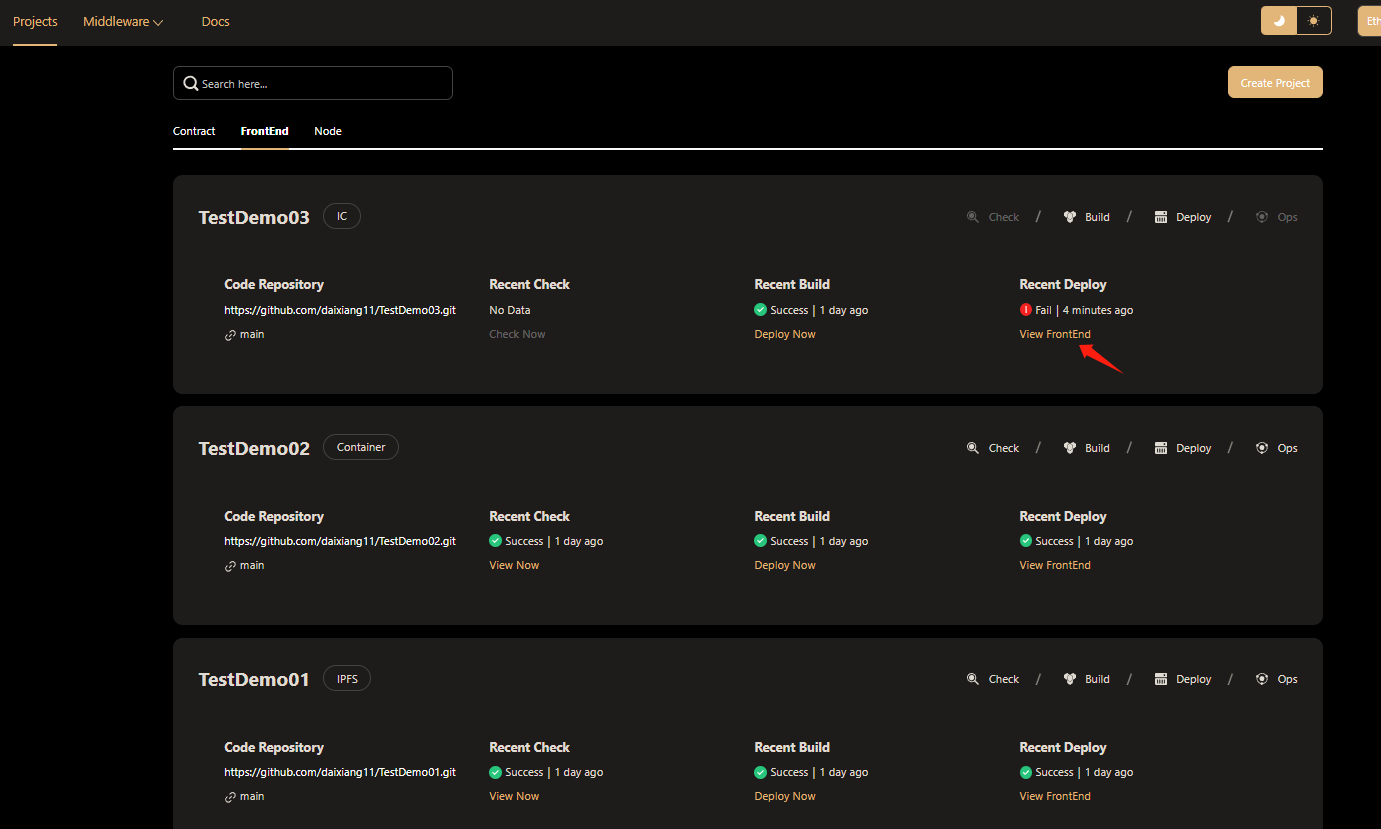This screenshot has width=1381, height=829.
Task: Open the Projects nav item
Action: [x=35, y=21]
